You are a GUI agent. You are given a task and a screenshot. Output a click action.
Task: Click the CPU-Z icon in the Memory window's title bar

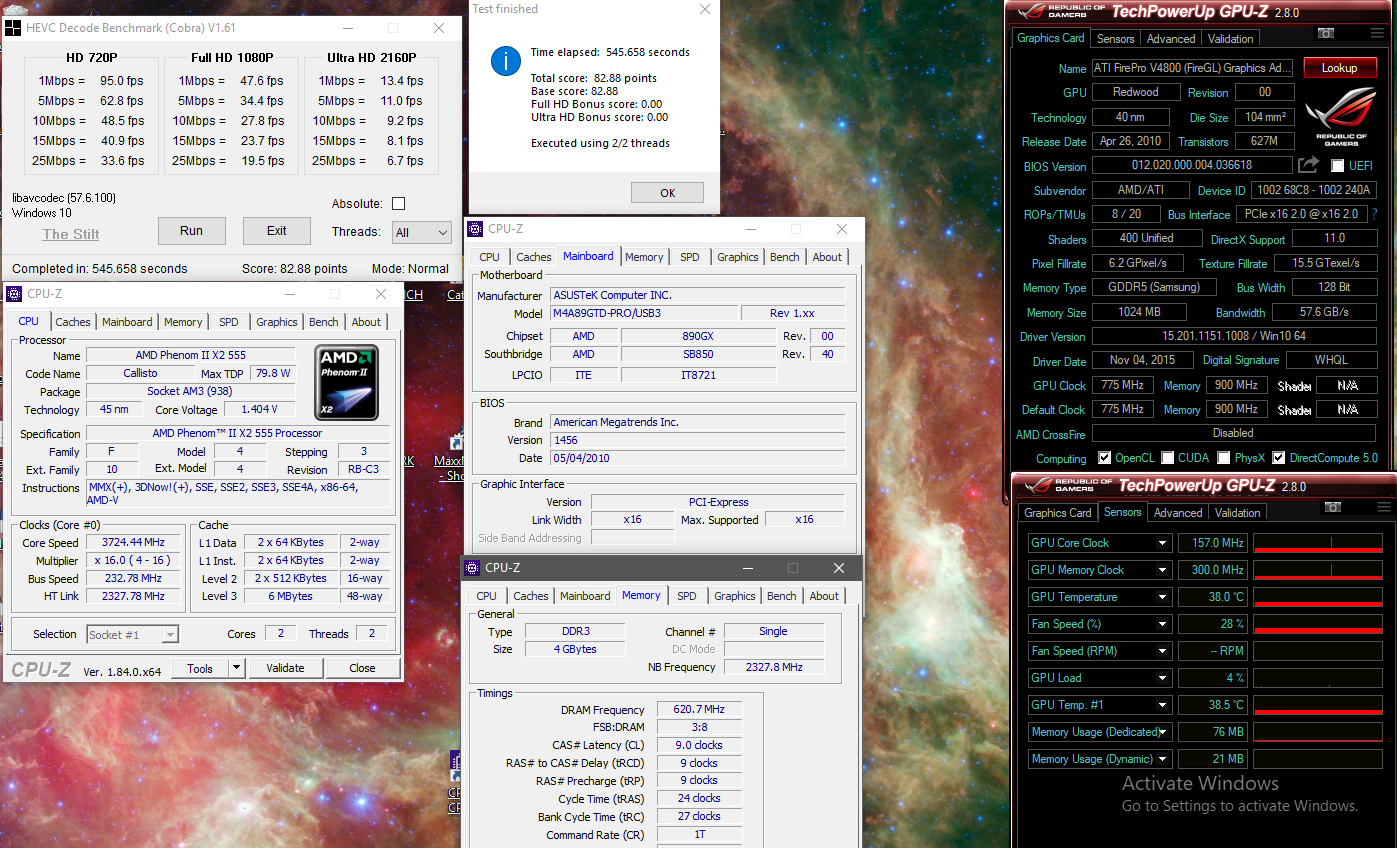pyautogui.click(x=473, y=568)
